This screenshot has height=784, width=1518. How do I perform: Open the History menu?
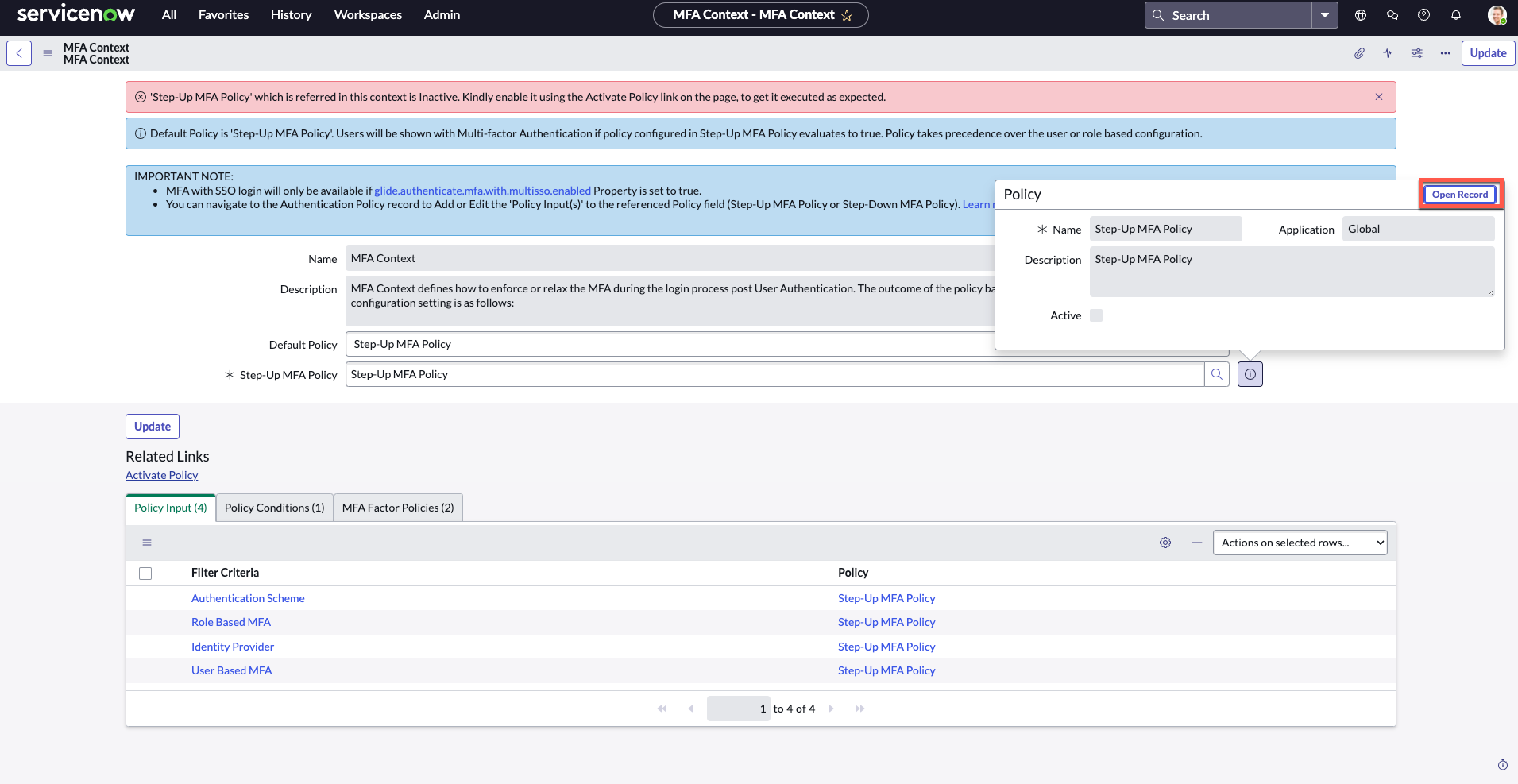point(291,15)
